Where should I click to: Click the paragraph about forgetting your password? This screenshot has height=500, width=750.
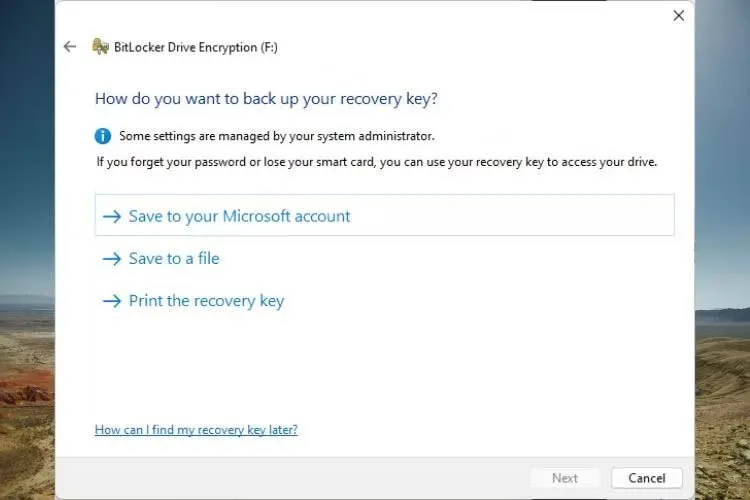point(377,161)
